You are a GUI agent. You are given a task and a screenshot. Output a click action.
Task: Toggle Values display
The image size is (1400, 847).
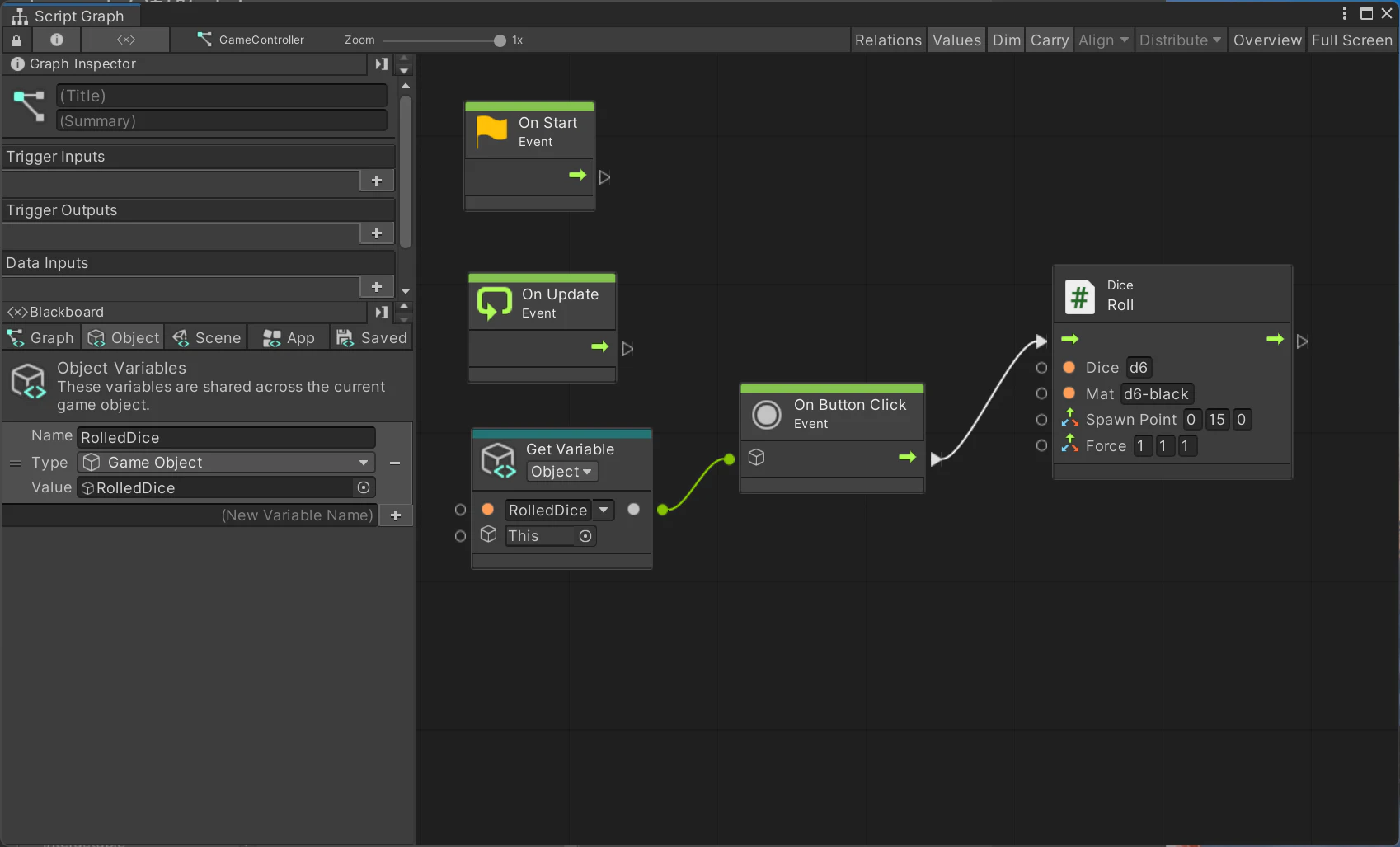point(956,40)
